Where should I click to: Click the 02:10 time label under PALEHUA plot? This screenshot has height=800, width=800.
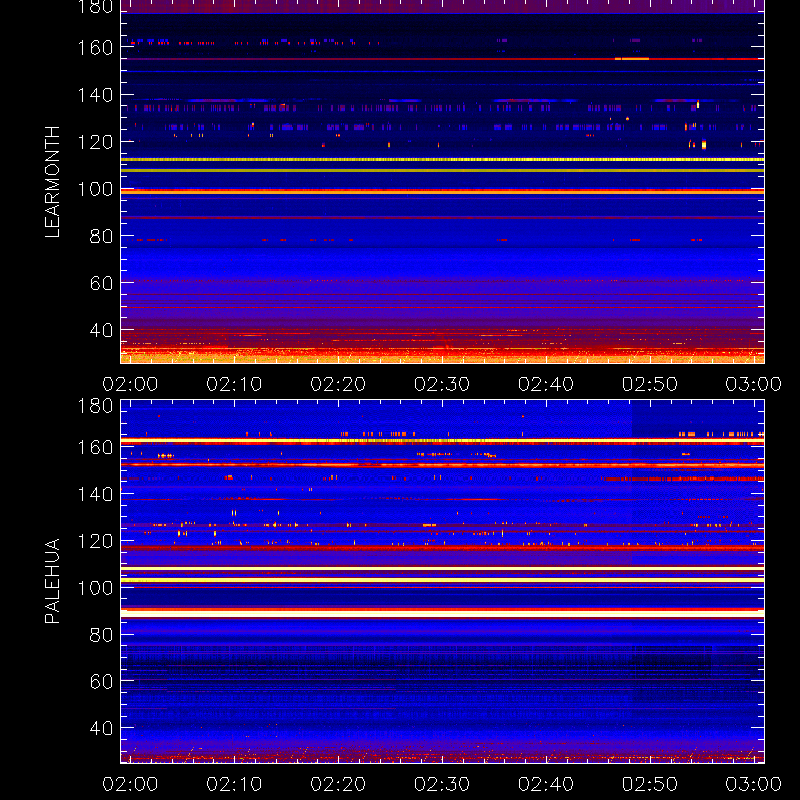[234, 784]
